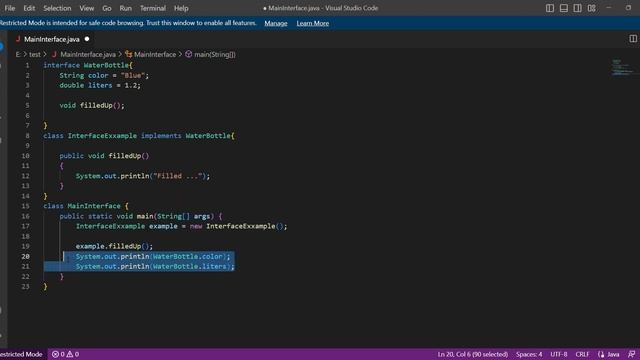640x360 pixels.
Task: Open the Go menu
Action: 107,8
